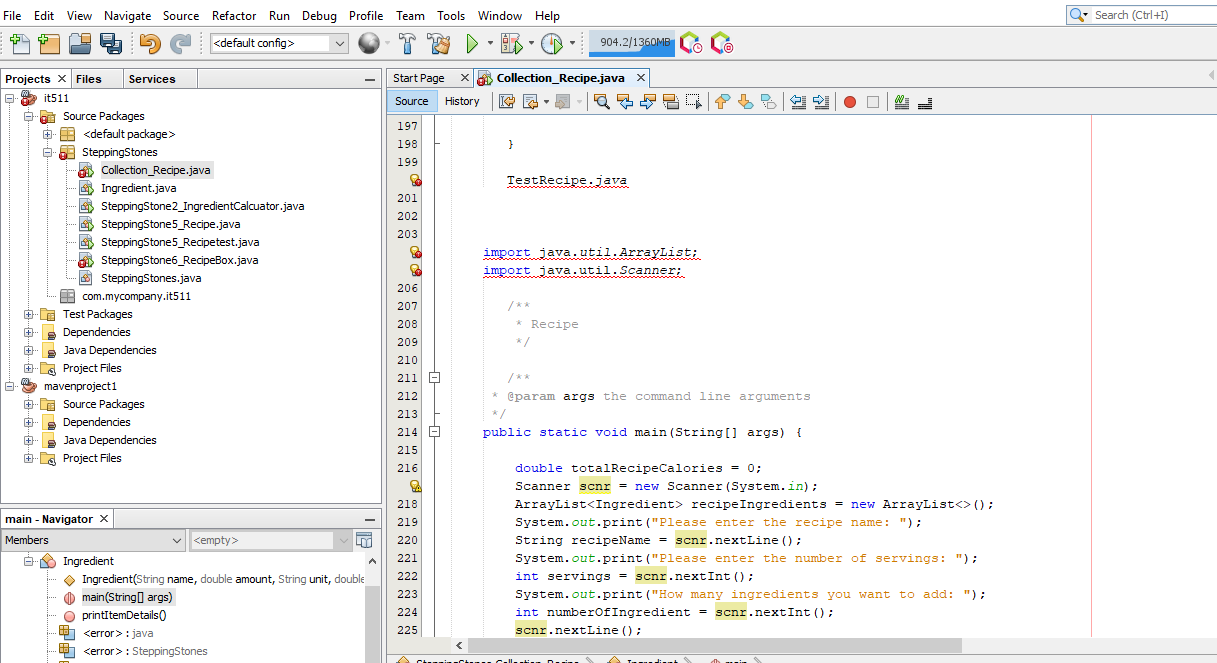Open the Refactor menu
The width and height of the screenshot is (1217, 663).
pyautogui.click(x=233, y=15)
